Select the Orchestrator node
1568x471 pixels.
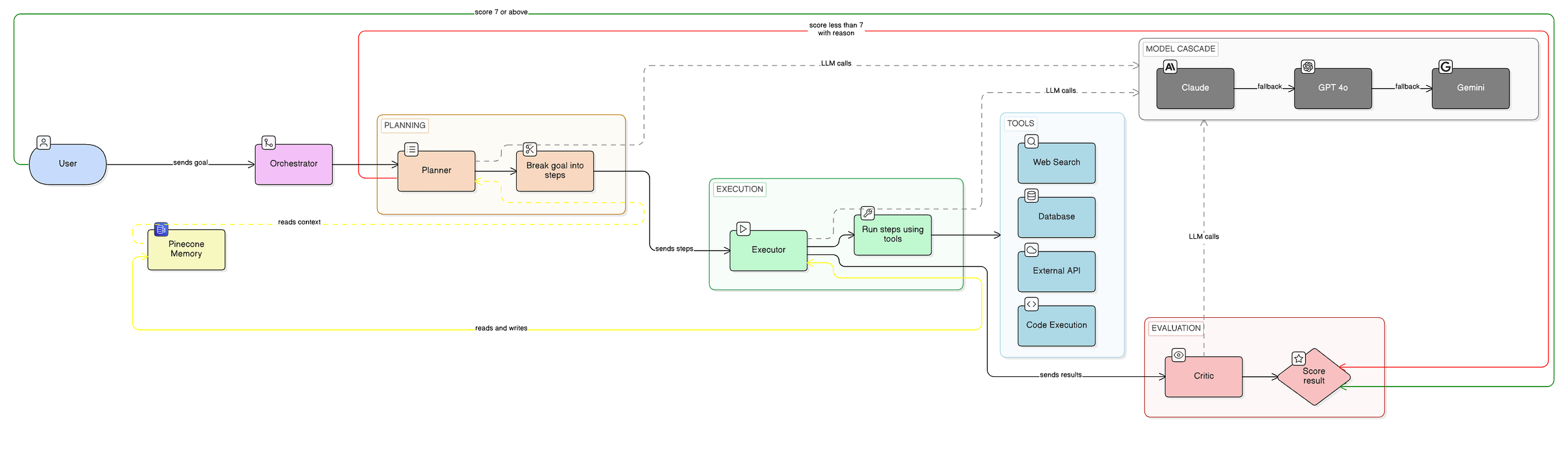coord(294,164)
